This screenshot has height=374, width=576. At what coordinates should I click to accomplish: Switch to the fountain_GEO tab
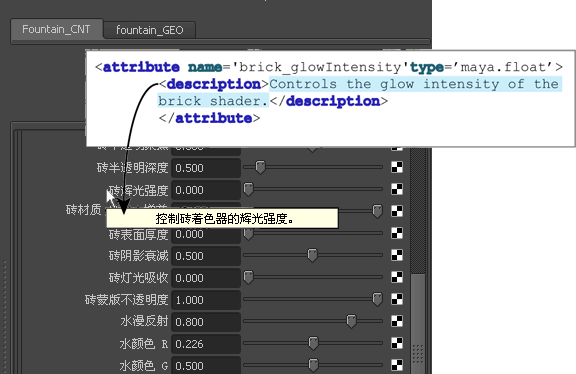(150, 30)
